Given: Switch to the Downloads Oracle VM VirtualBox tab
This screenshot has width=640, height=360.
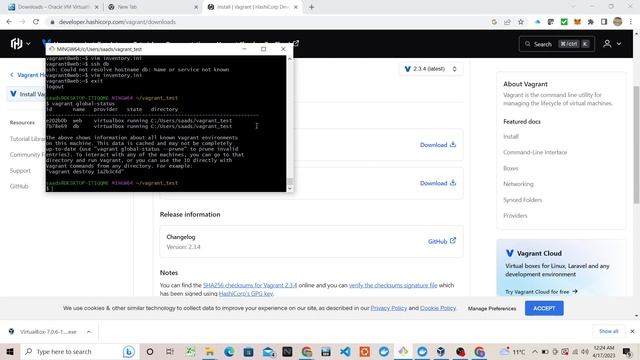Looking at the screenshot, I should tap(53, 7).
